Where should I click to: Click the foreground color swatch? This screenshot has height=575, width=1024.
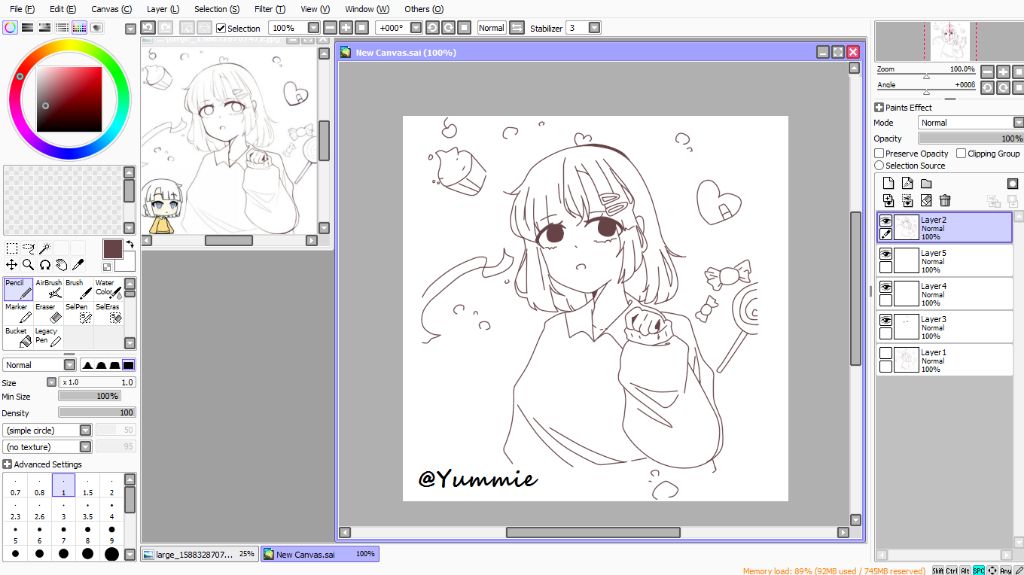coord(112,249)
